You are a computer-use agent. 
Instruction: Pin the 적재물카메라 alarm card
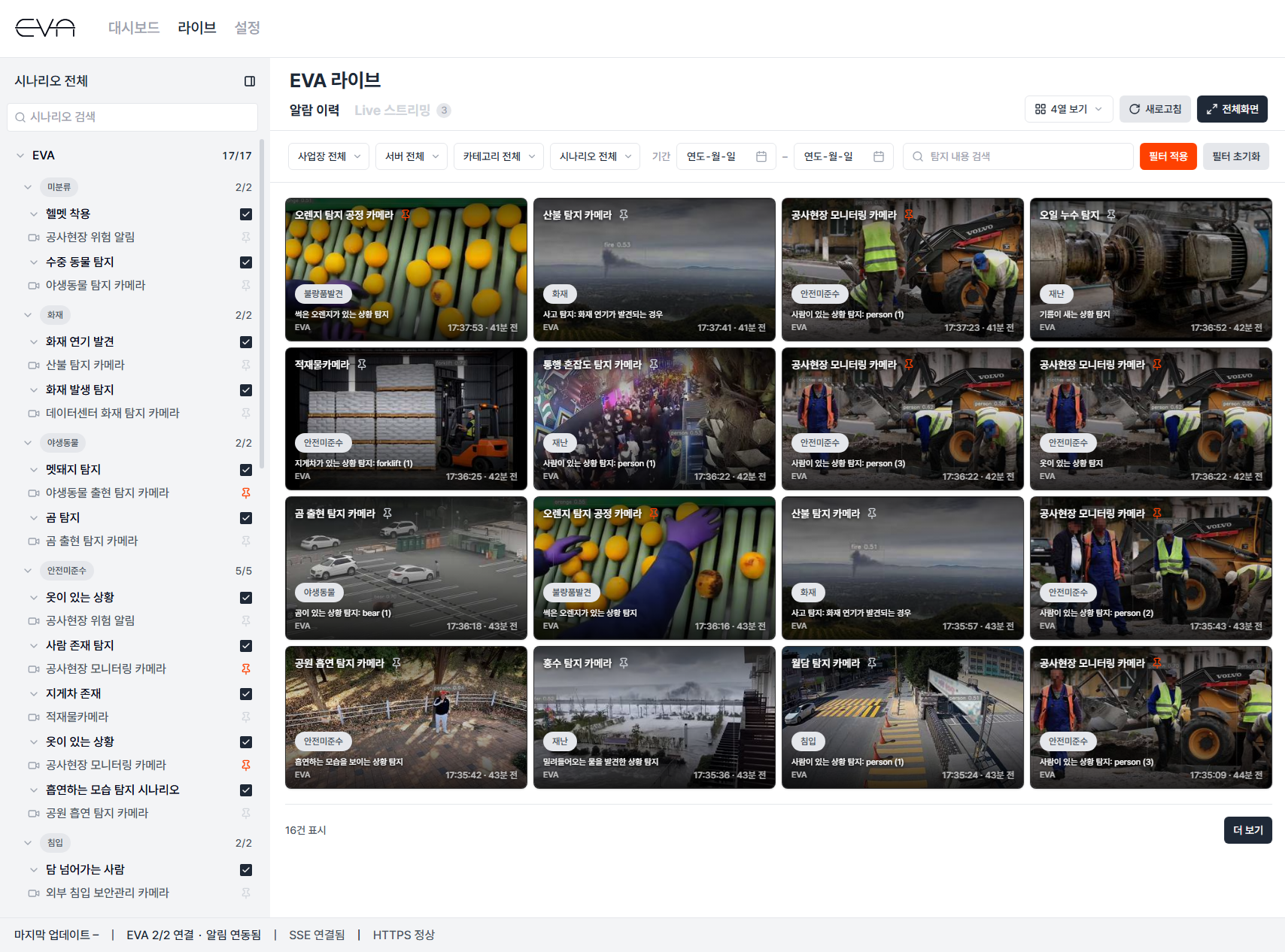pyautogui.click(x=362, y=365)
